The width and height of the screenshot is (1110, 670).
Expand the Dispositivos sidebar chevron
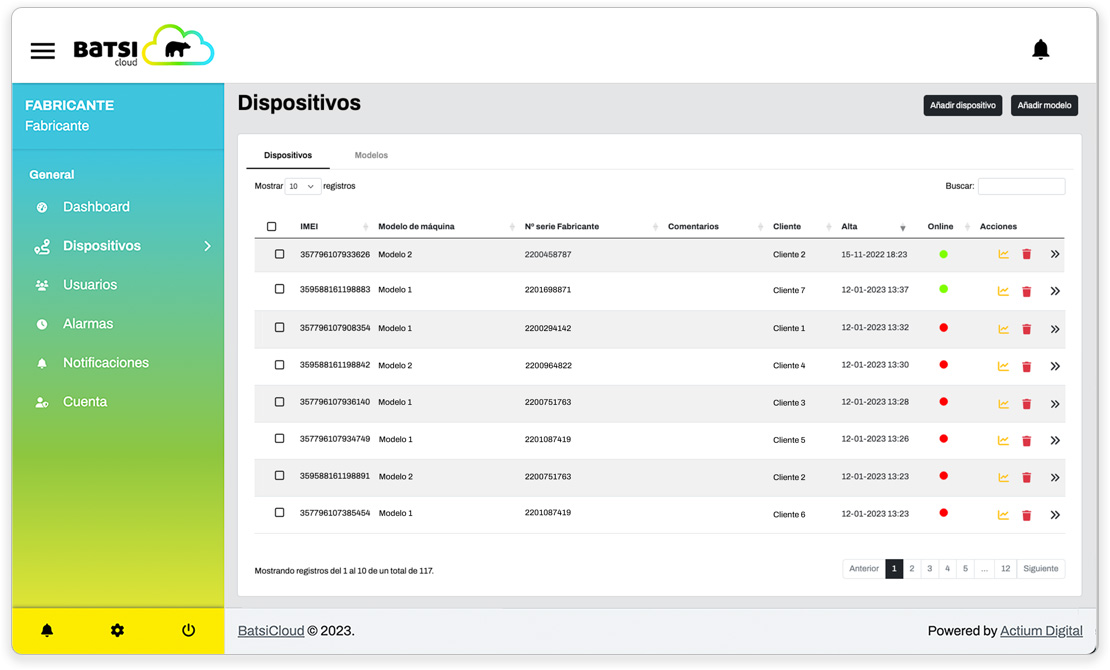coord(208,246)
